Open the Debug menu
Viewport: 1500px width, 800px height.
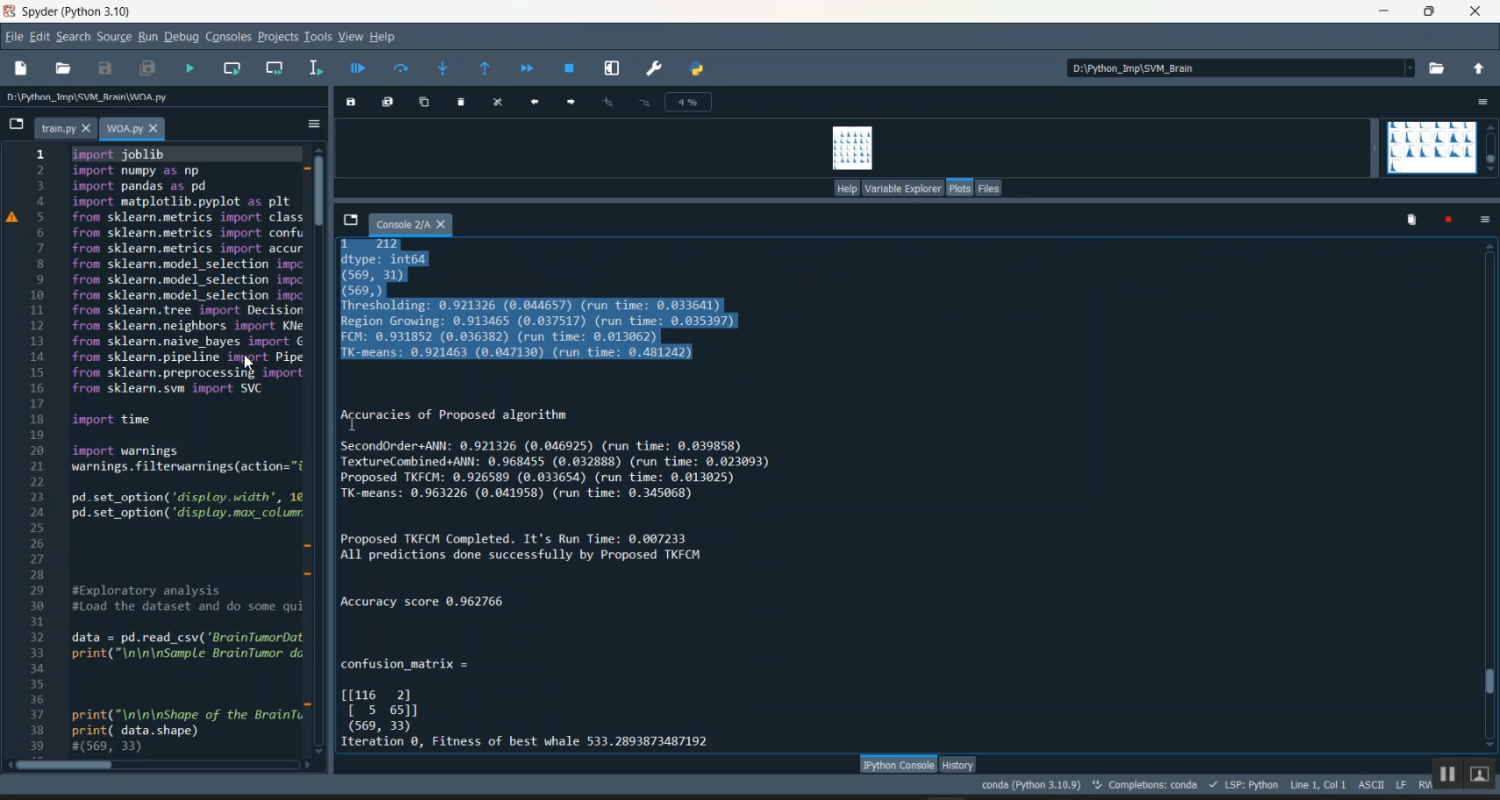pyautogui.click(x=181, y=37)
